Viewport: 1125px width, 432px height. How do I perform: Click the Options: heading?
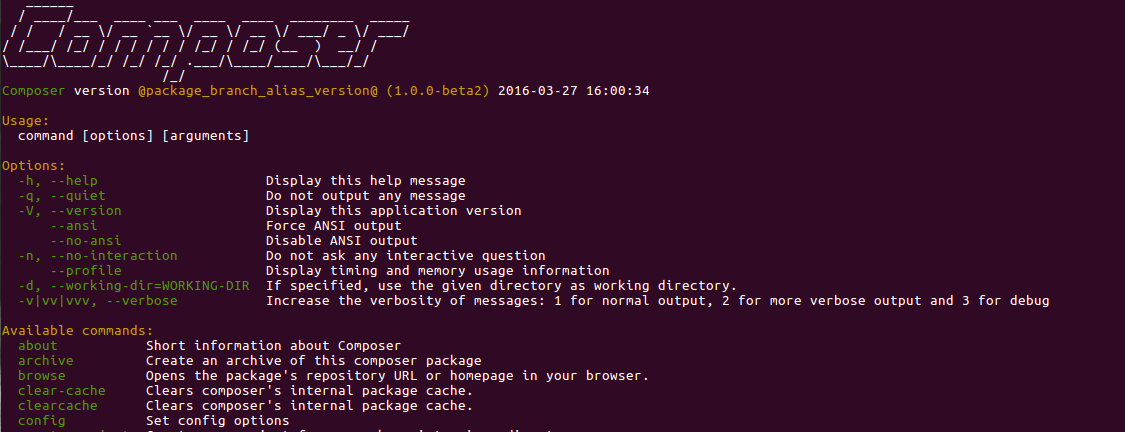[x=34, y=165]
